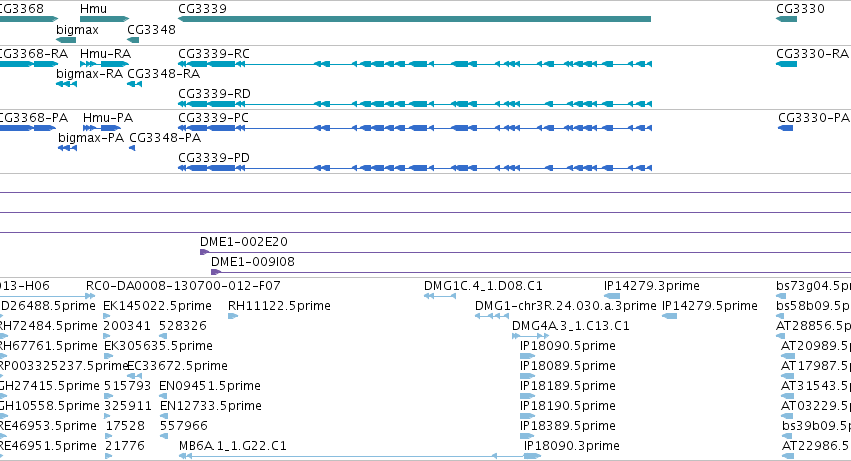Click the long CG3339 gene span bar

[415, 19]
